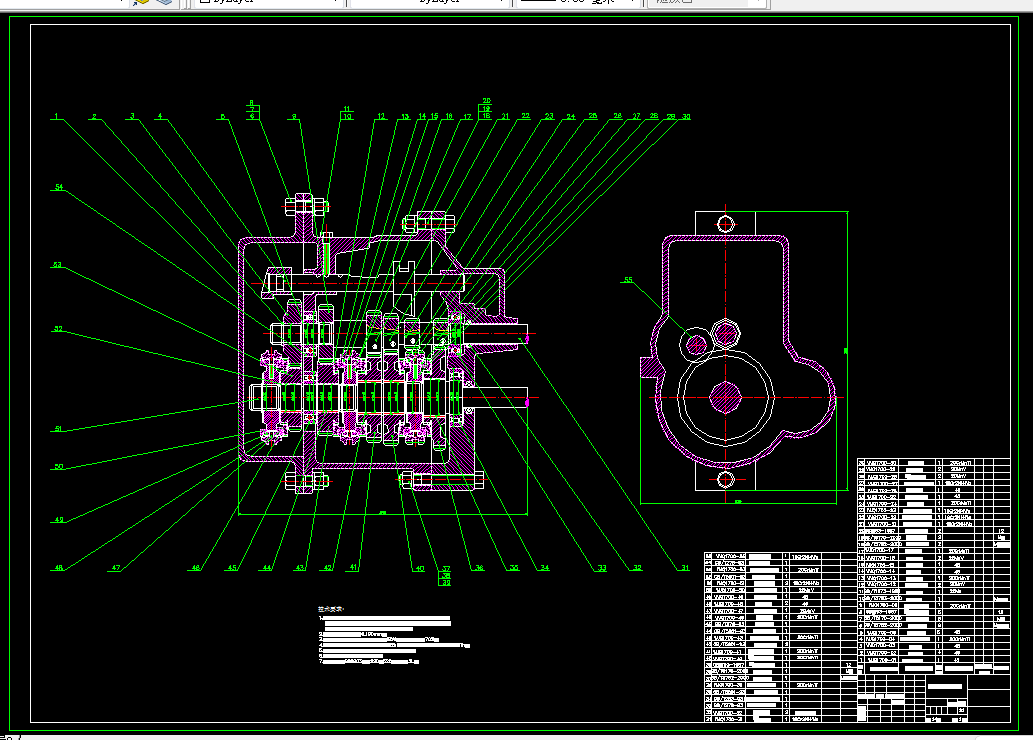Select balloon label 1 at top left

click(57, 117)
